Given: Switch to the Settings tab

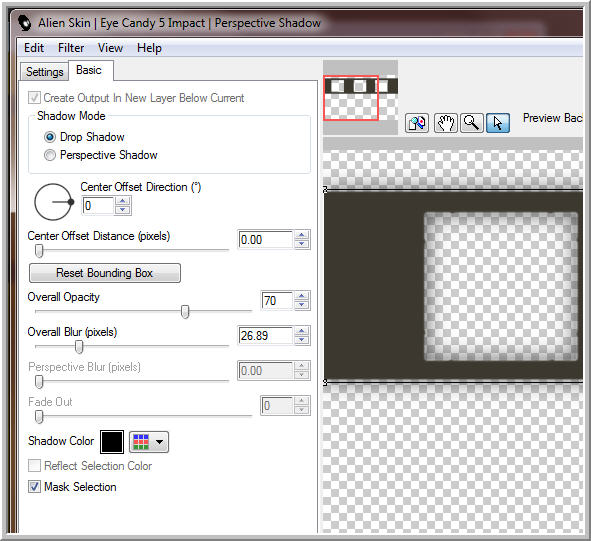Looking at the screenshot, I should pos(44,72).
